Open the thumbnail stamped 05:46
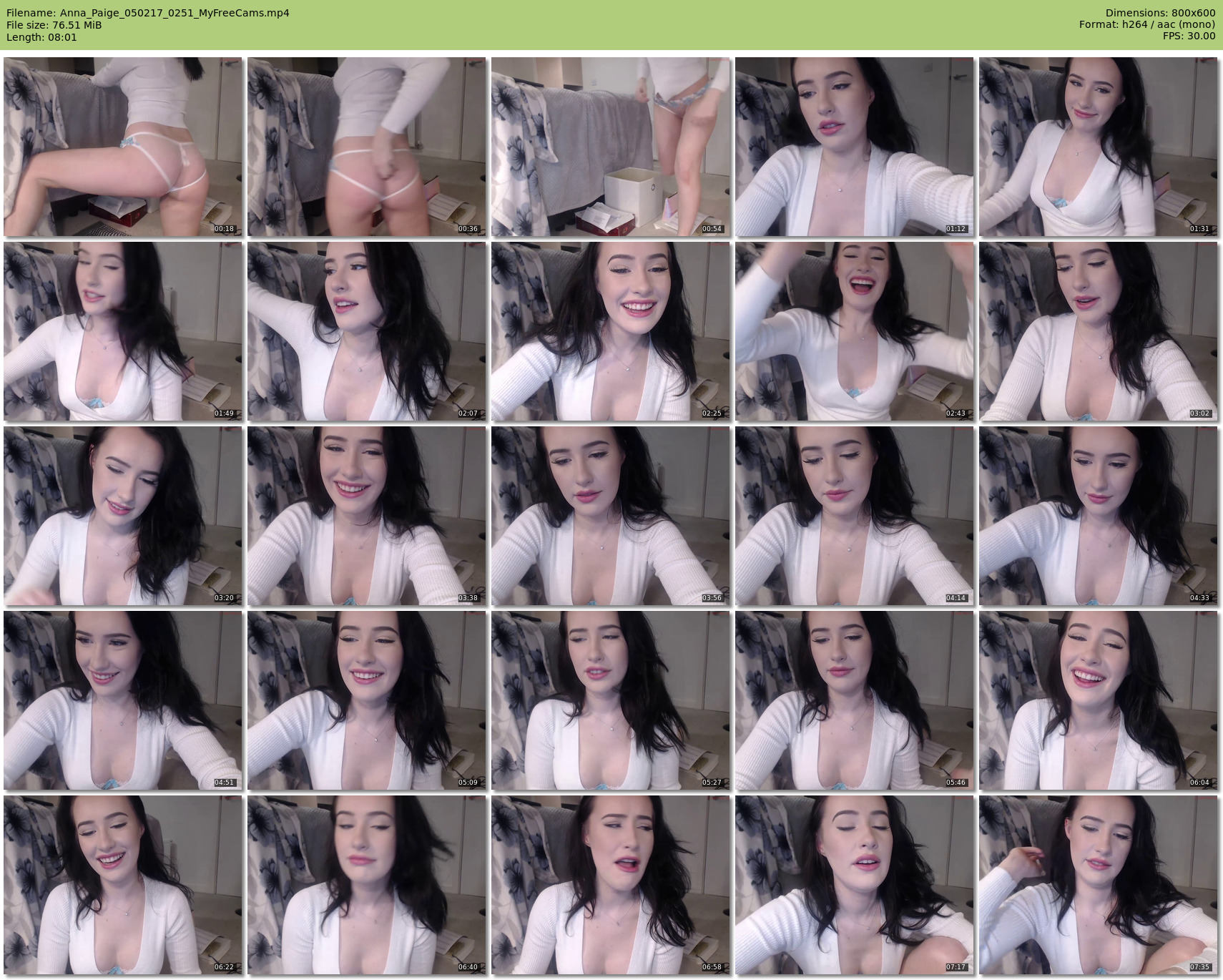The width and height of the screenshot is (1223, 980). tap(855, 700)
